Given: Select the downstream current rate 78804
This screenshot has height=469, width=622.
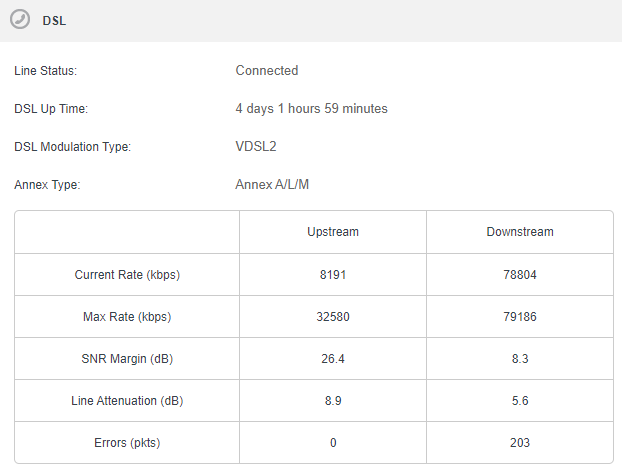Looking at the screenshot, I should pyautogui.click(x=520, y=275).
